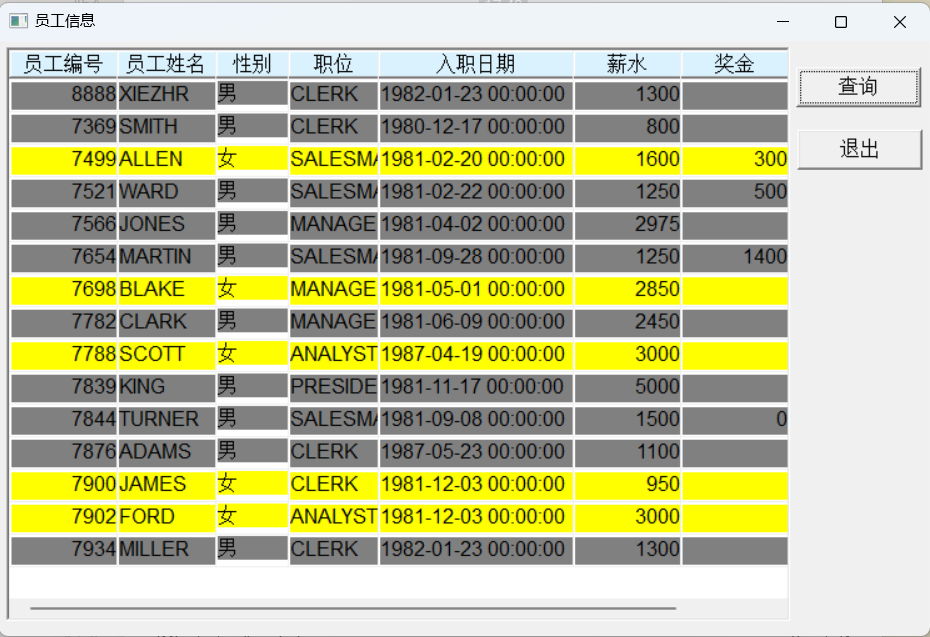Click the JONES name cell
Screen dimensions: 930x637
(167, 225)
